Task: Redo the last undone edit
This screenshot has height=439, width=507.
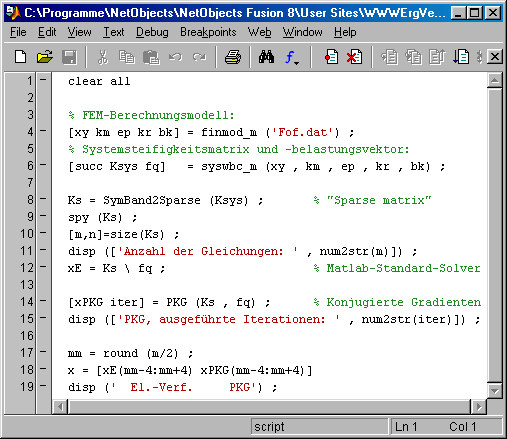Action: [x=199, y=57]
